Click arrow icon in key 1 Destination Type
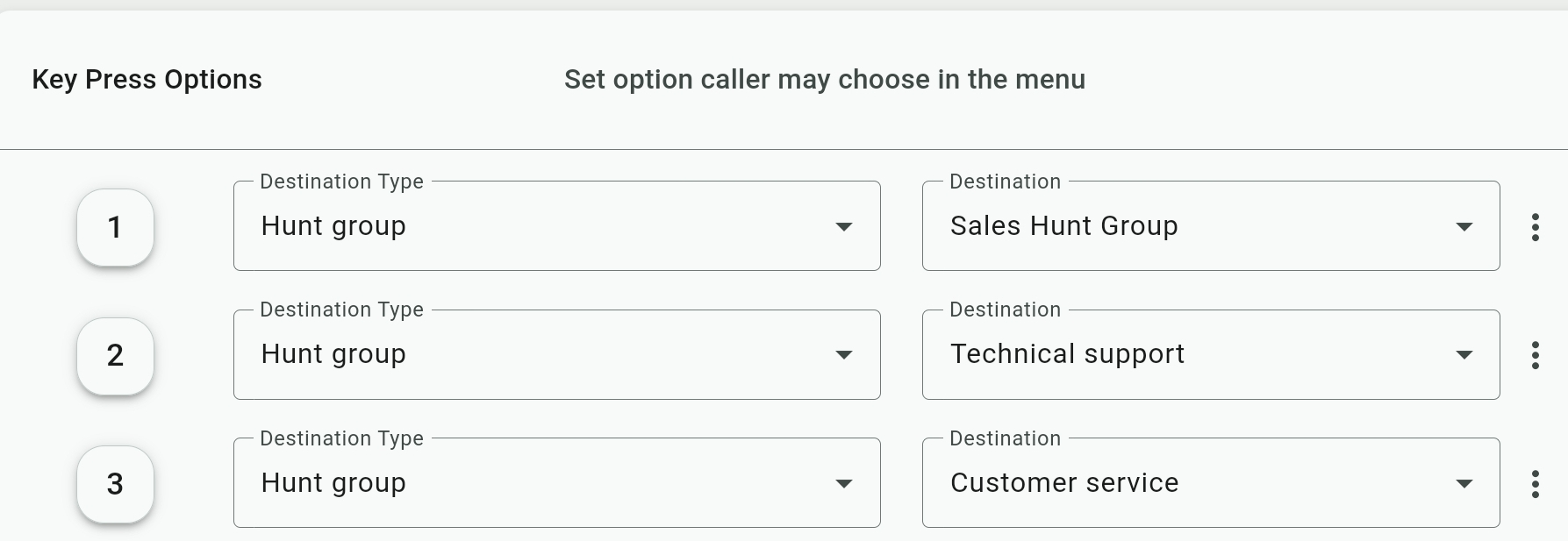This screenshot has height=541, width=1568. [843, 227]
